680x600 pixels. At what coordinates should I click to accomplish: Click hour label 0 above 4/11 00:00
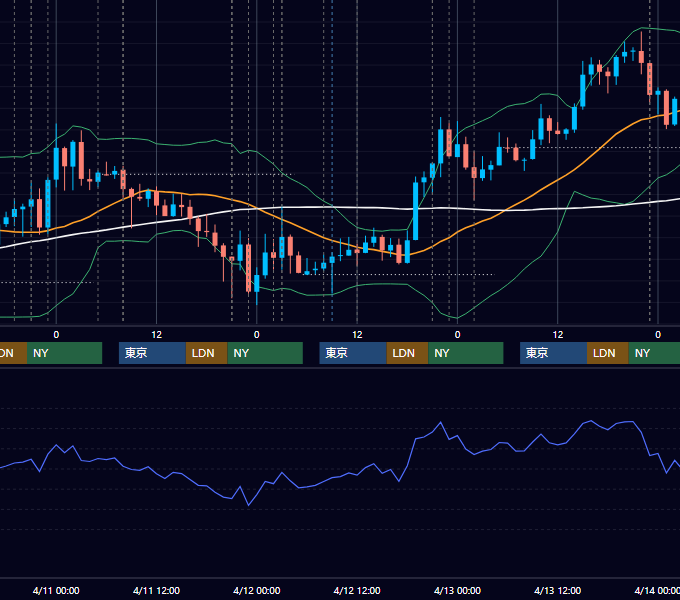56,335
